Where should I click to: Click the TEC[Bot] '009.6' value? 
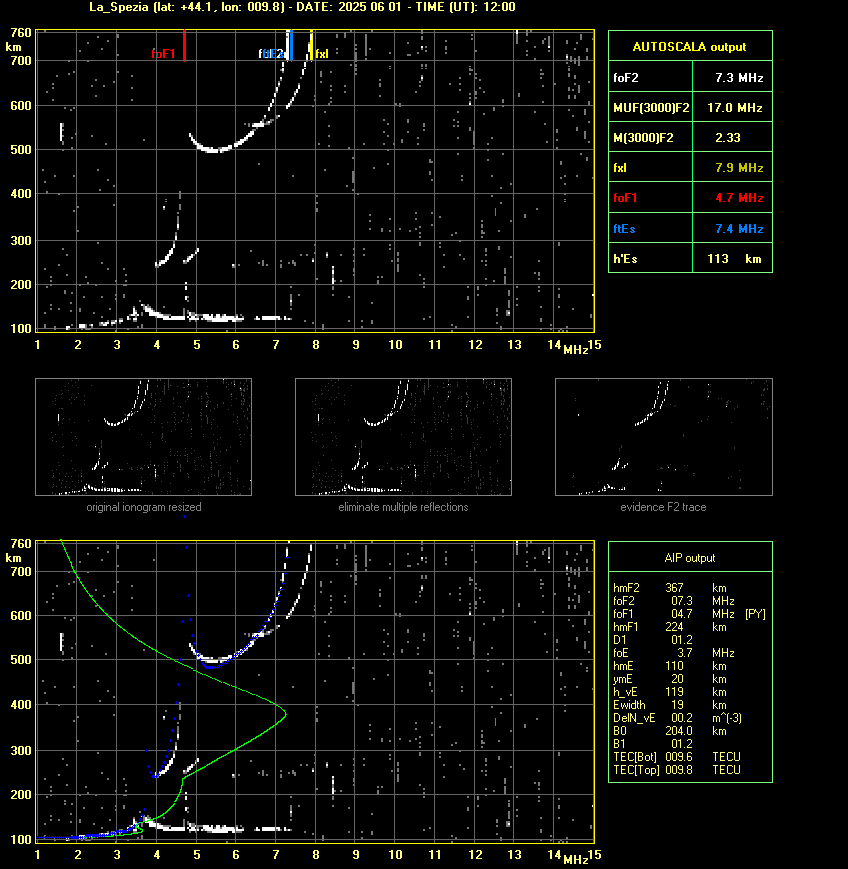679,757
